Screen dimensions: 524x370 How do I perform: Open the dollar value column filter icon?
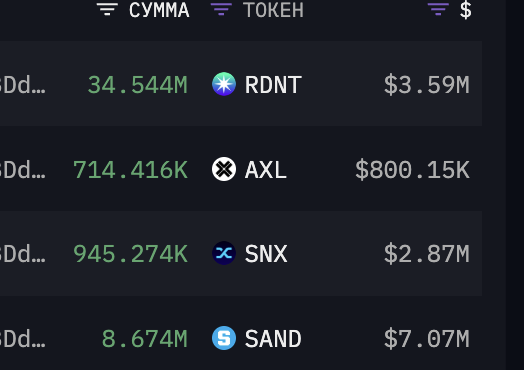[x=438, y=9]
